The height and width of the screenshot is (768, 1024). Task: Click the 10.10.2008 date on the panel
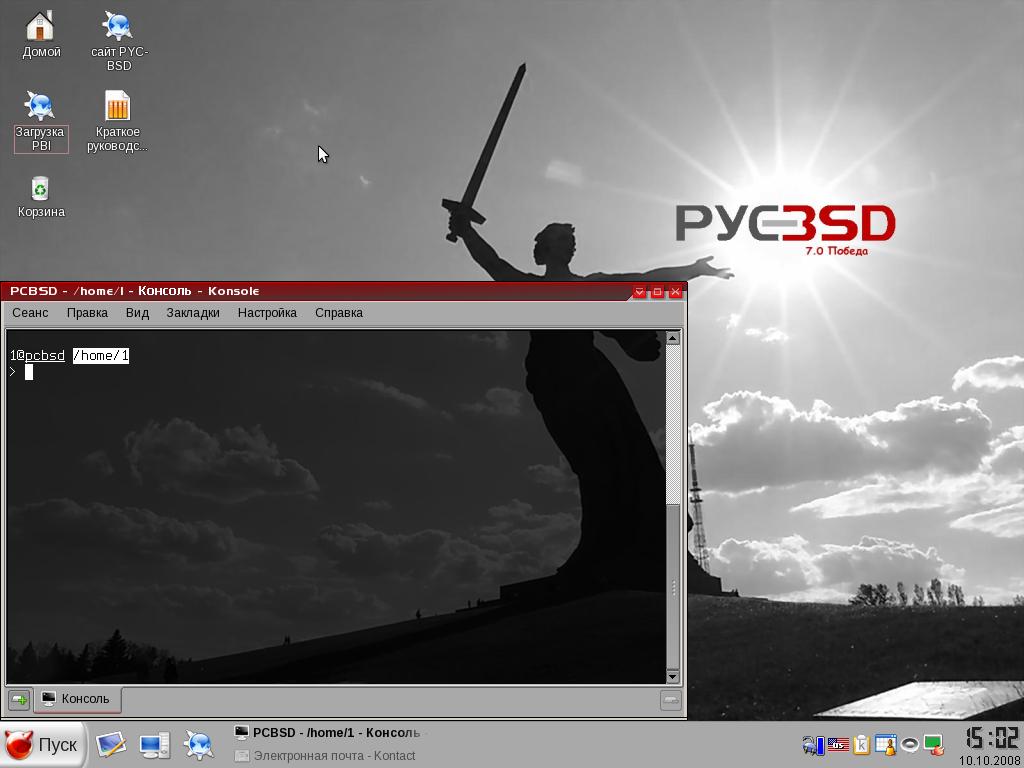point(991,761)
